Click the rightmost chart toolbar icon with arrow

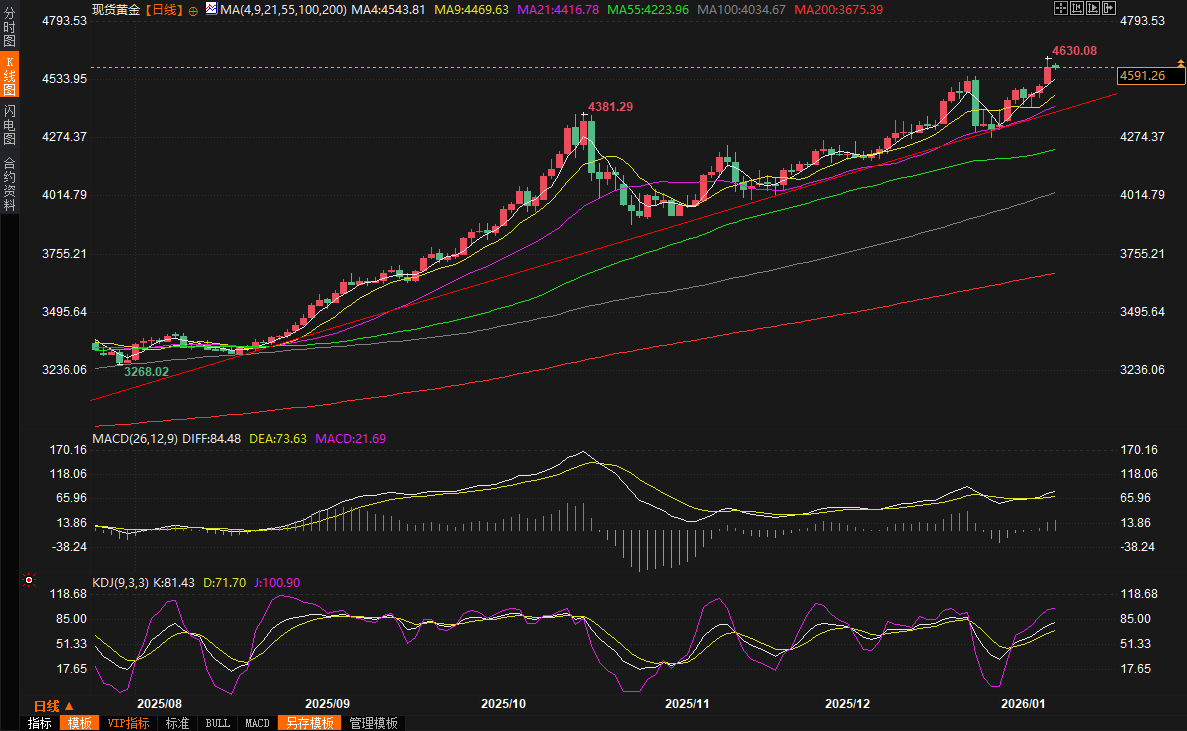click(x=1107, y=9)
